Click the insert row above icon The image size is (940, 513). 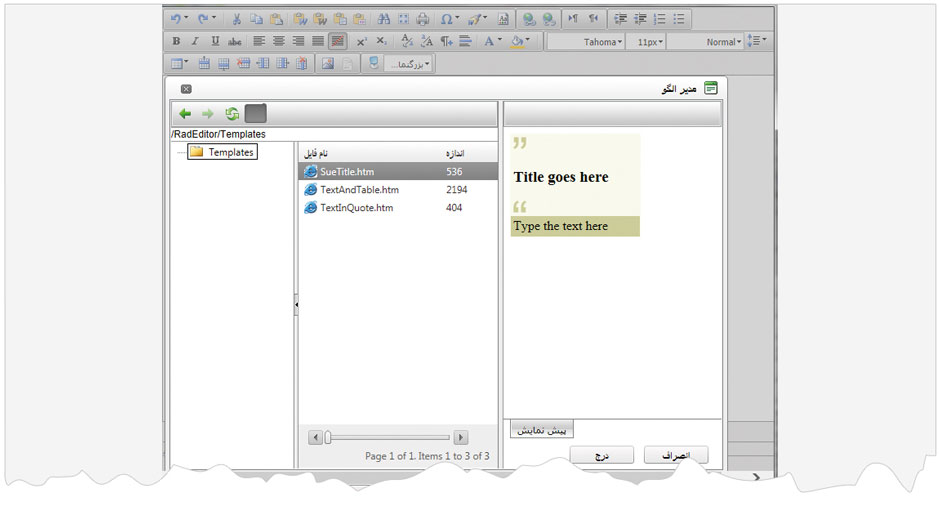pos(204,64)
